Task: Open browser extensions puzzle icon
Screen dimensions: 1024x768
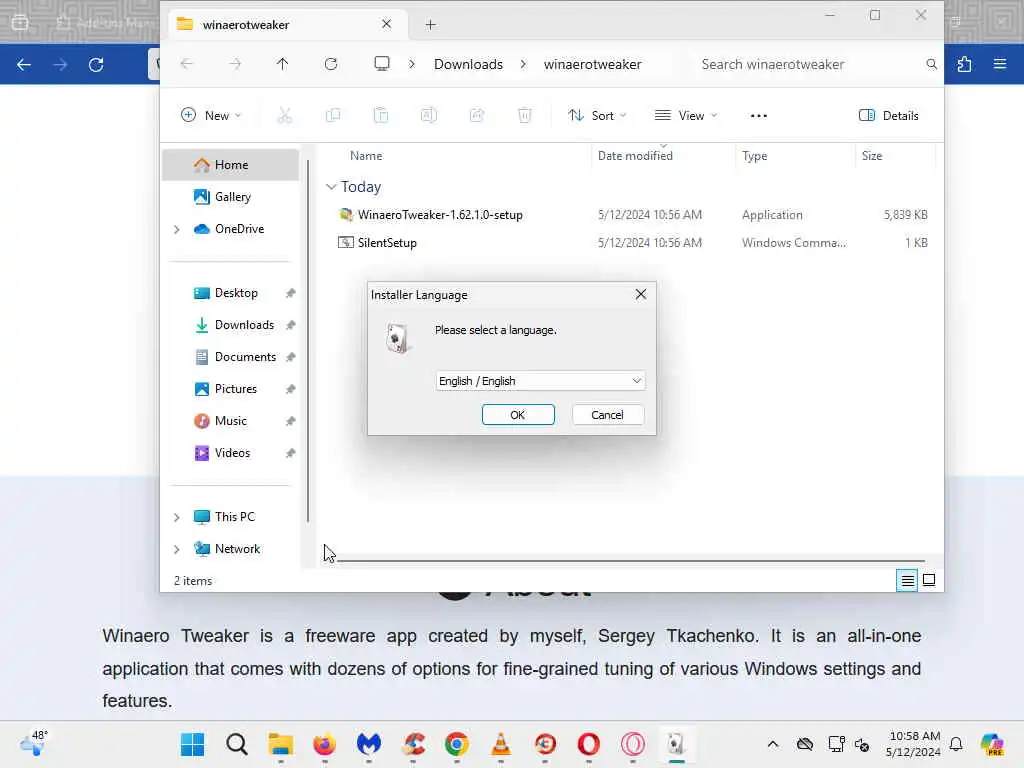Action: tap(965, 64)
